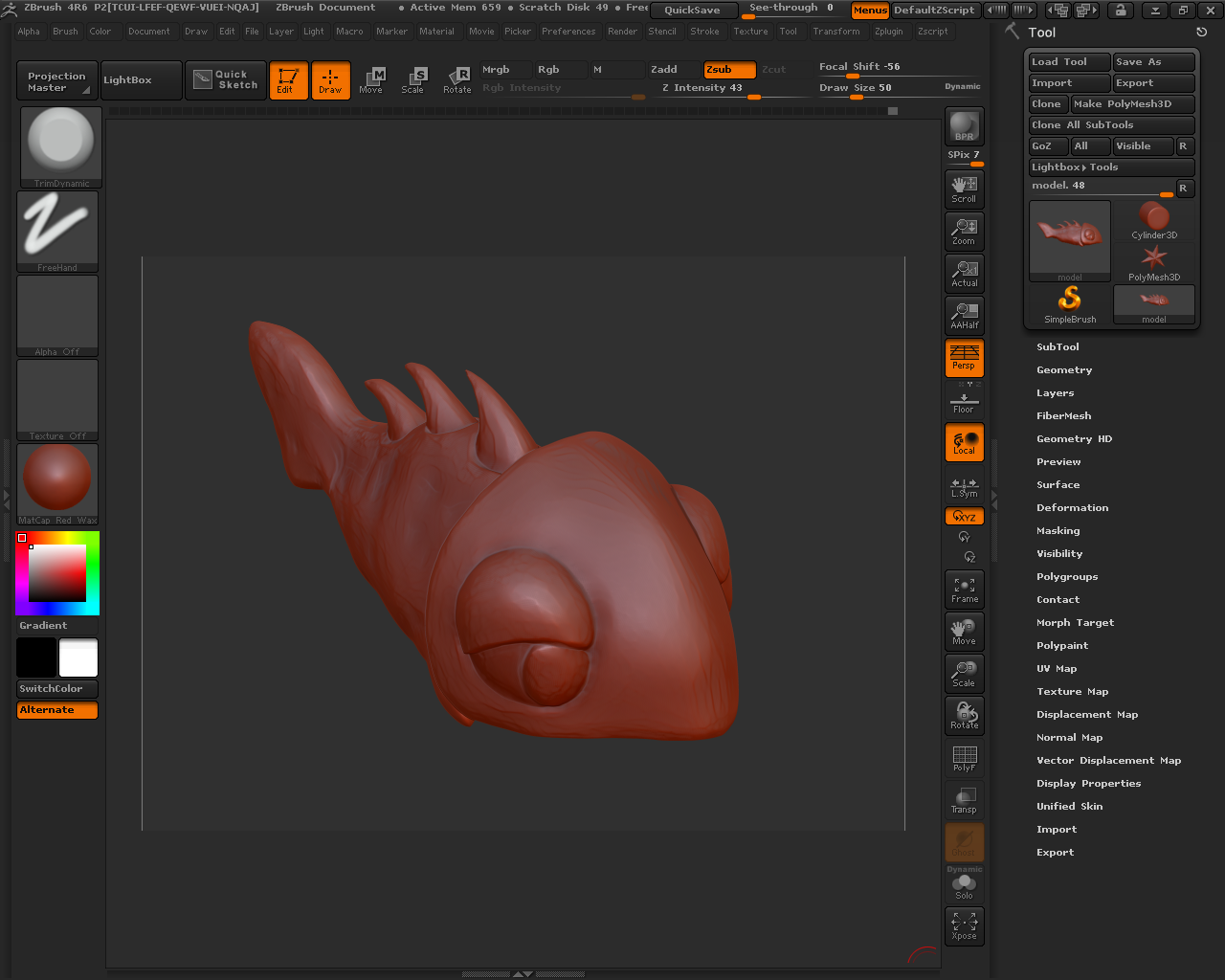Screen dimensions: 1225x980
Task: Expand the Geometry section
Action: point(1064,370)
